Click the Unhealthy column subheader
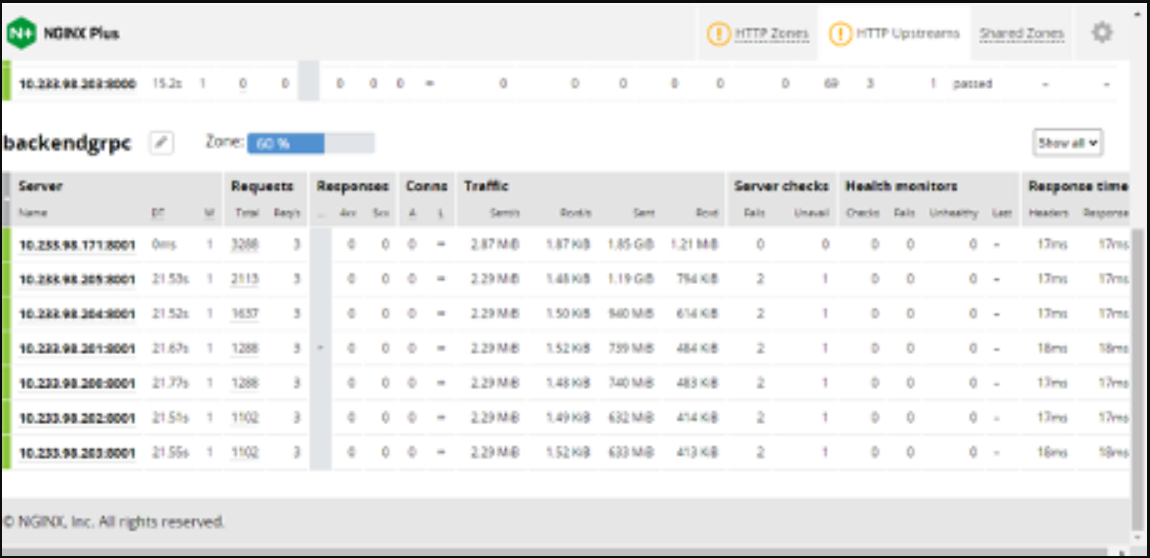Viewport: 1150px width, 558px height. coord(953,213)
